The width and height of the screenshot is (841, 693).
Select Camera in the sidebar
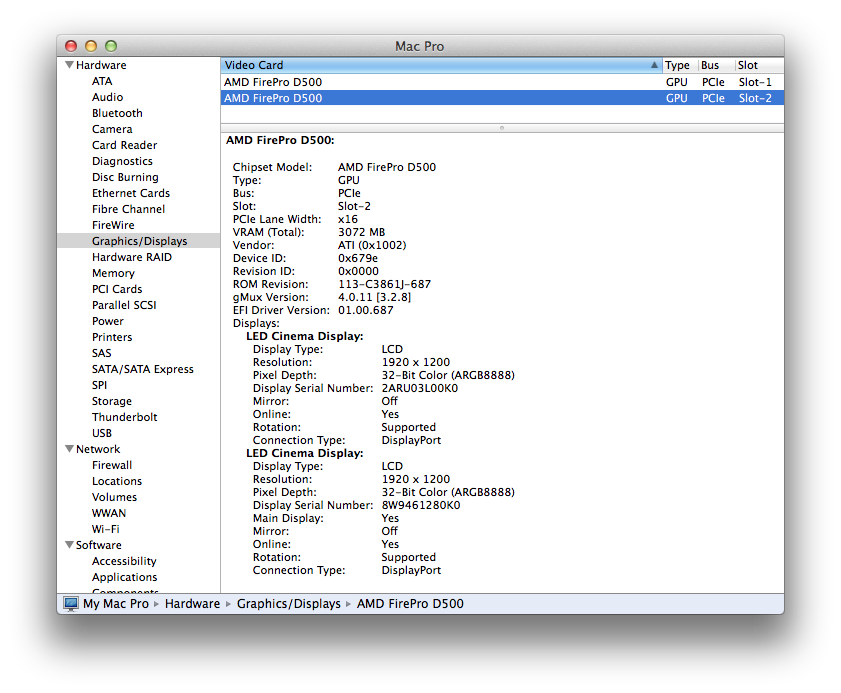[112, 129]
